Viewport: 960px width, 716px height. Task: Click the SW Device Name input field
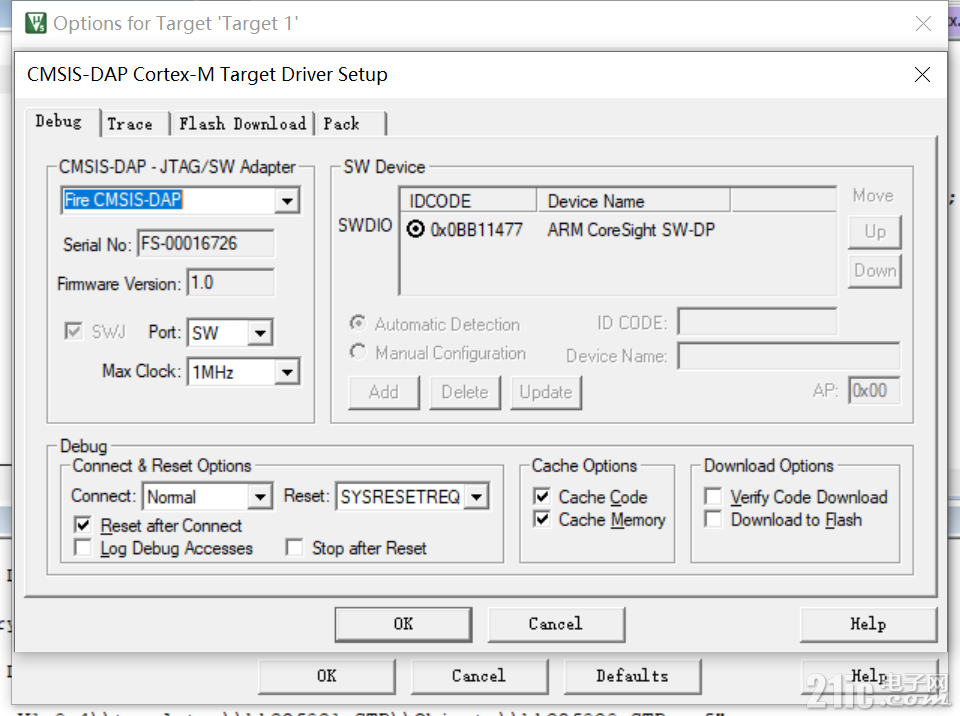point(789,356)
